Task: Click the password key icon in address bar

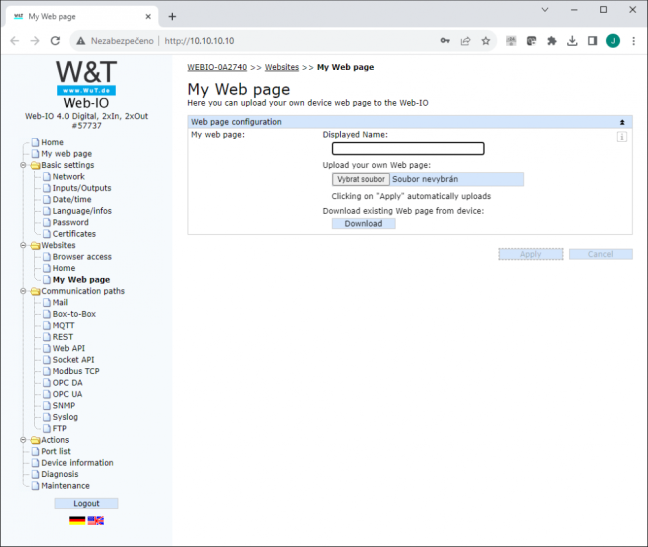Action: coord(445,41)
